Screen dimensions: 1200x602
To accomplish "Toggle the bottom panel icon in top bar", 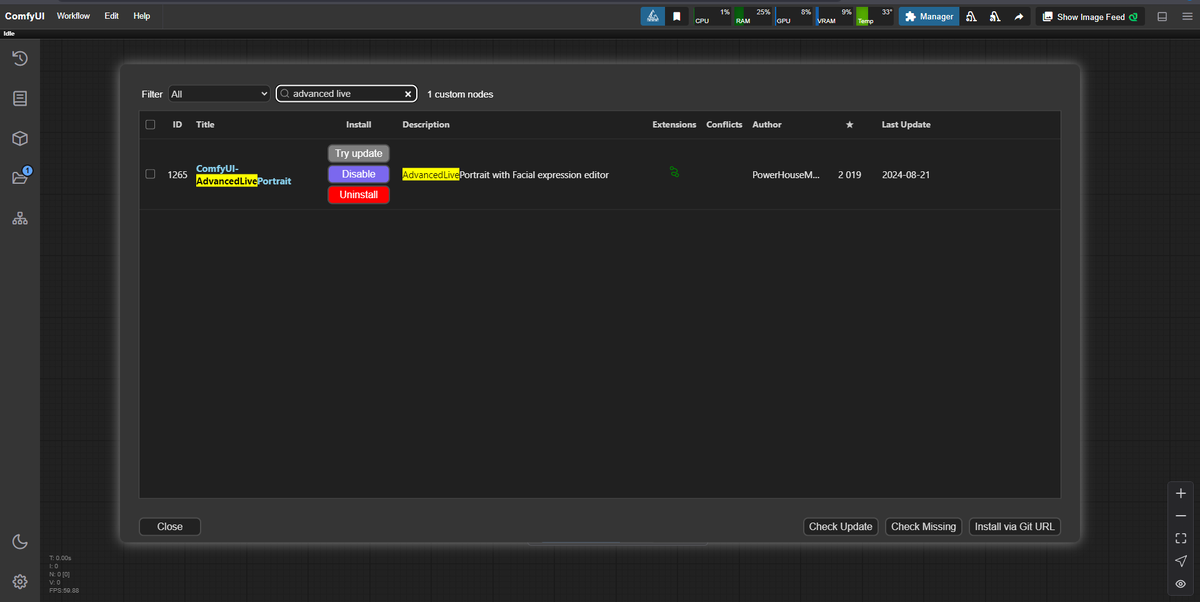I will pyautogui.click(x=1162, y=16).
